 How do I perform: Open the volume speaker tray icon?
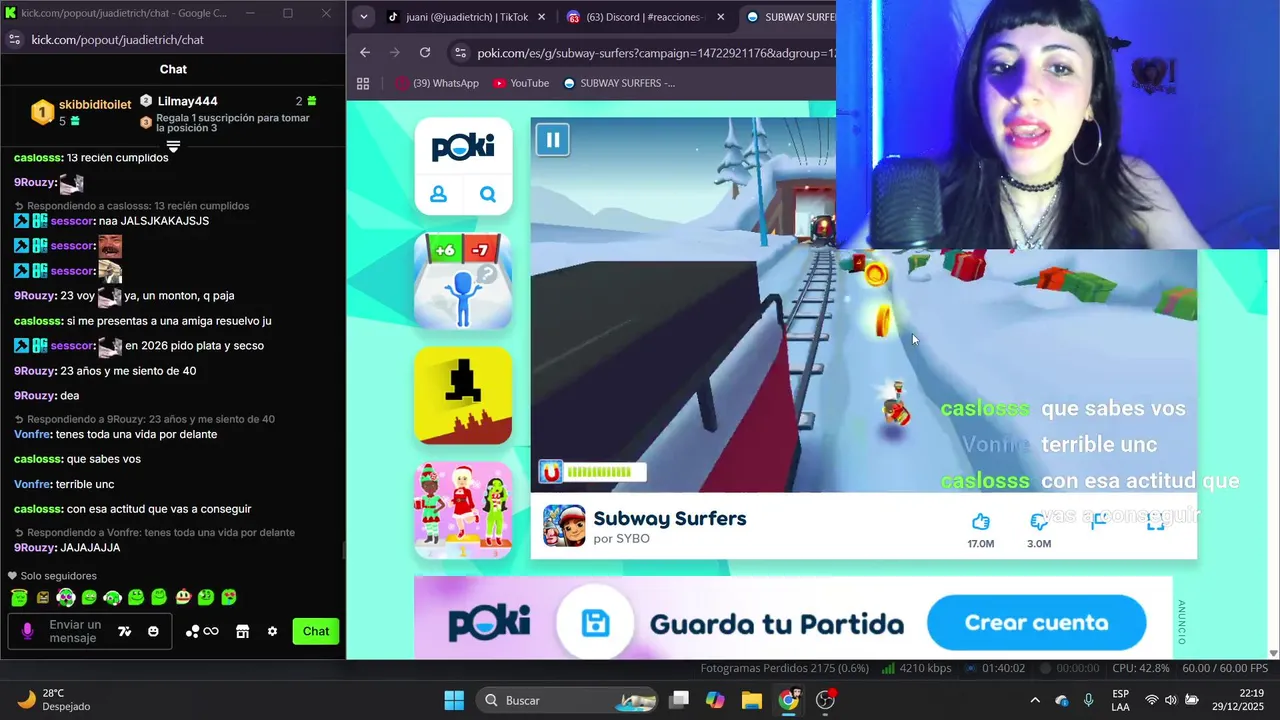(x=1171, y=700)
